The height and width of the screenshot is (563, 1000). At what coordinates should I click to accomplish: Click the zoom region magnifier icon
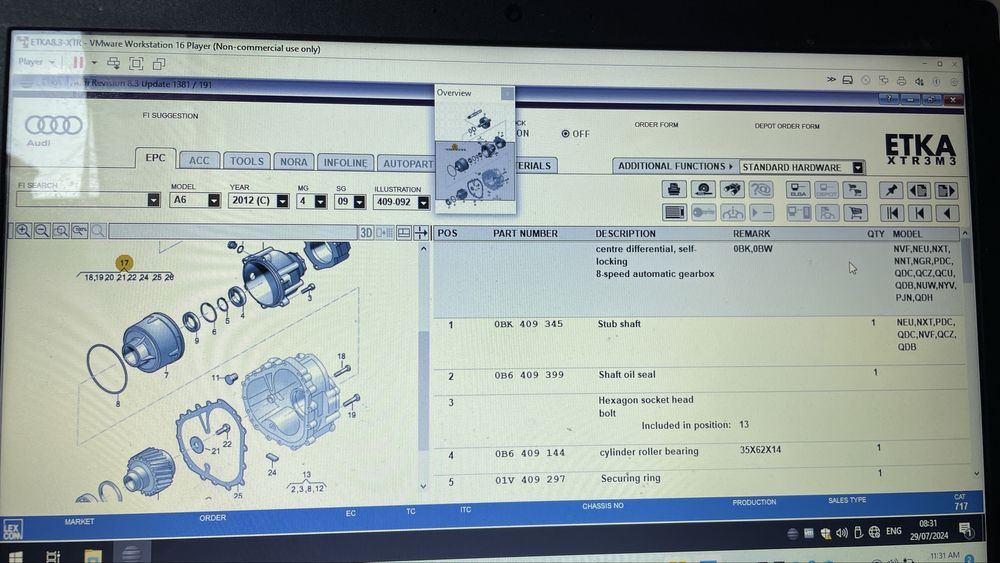pos(61,230)
